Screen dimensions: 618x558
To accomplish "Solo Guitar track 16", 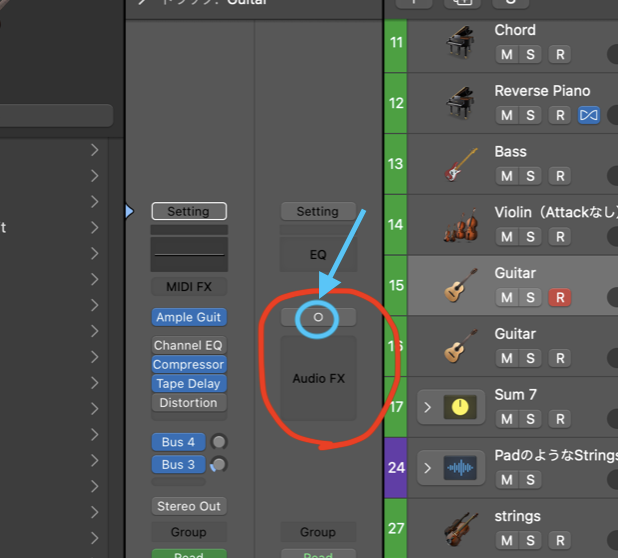I will (x=530, y=358).
